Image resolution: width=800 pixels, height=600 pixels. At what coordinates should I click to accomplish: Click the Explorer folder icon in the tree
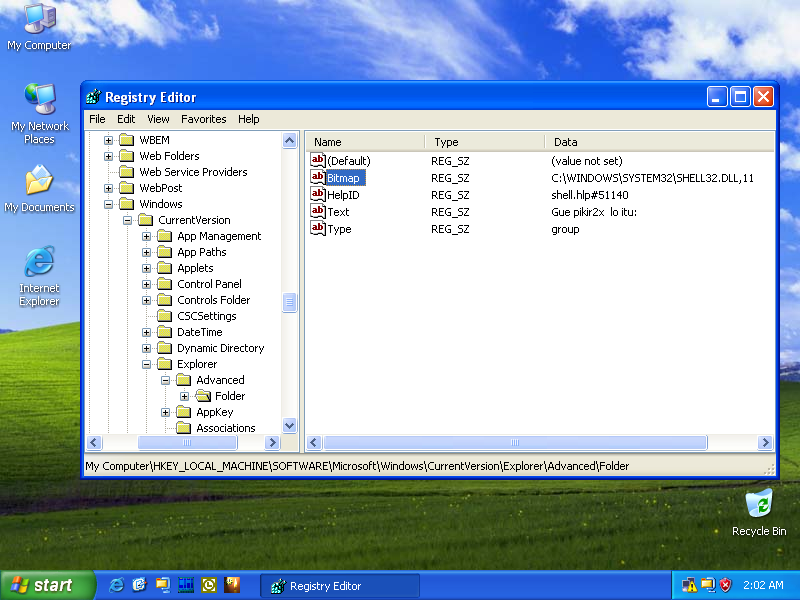[x=165, y=364]
